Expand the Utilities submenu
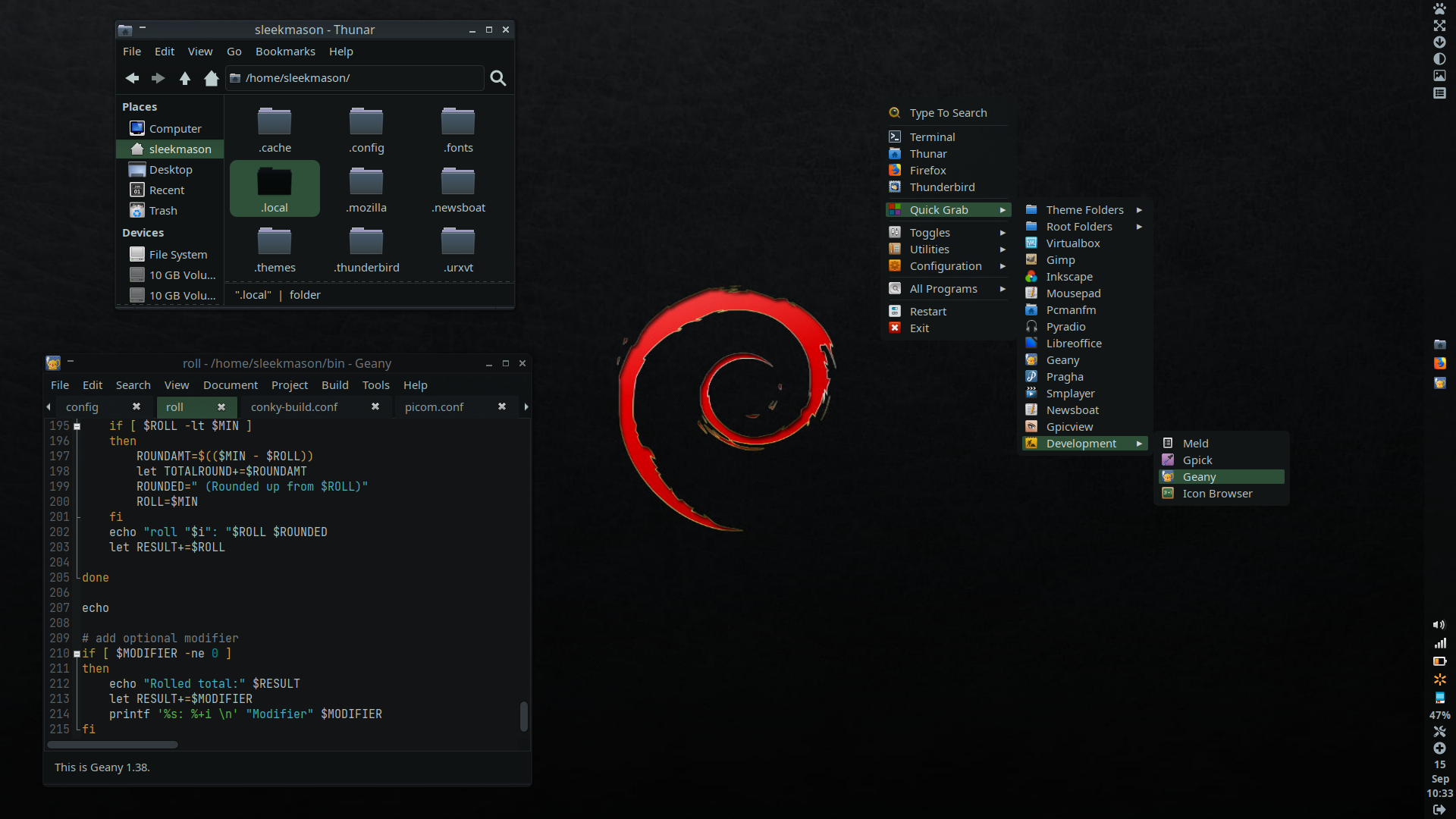 (948, 249)
